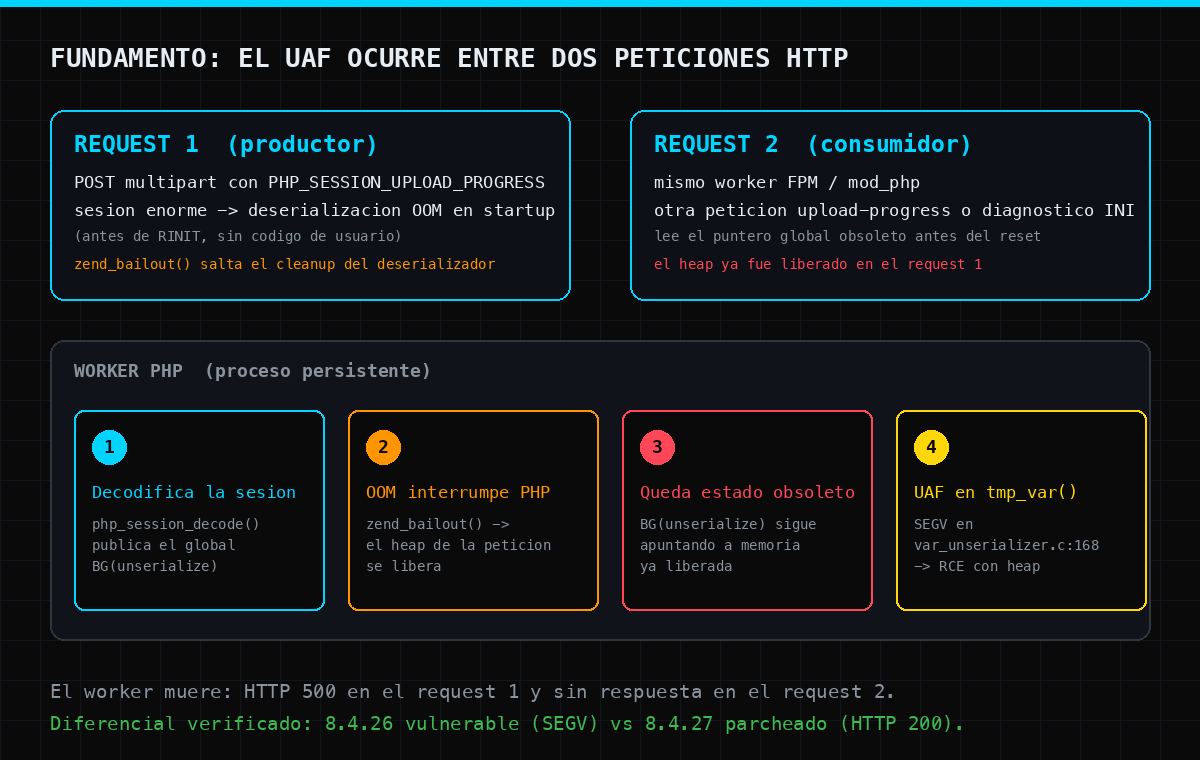
Task: Select the text 'ya liberada'
Action: pyautogui.click(x=686, y=566)
